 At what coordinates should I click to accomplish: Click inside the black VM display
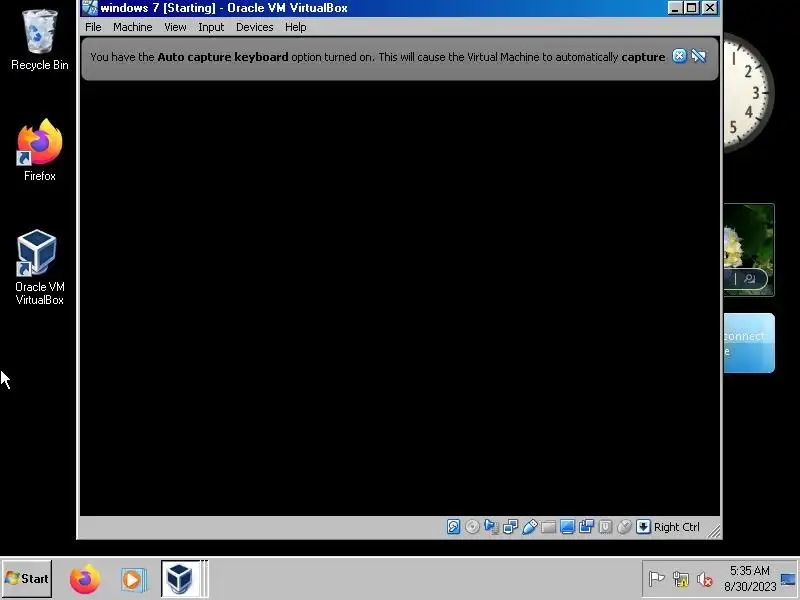400,298
